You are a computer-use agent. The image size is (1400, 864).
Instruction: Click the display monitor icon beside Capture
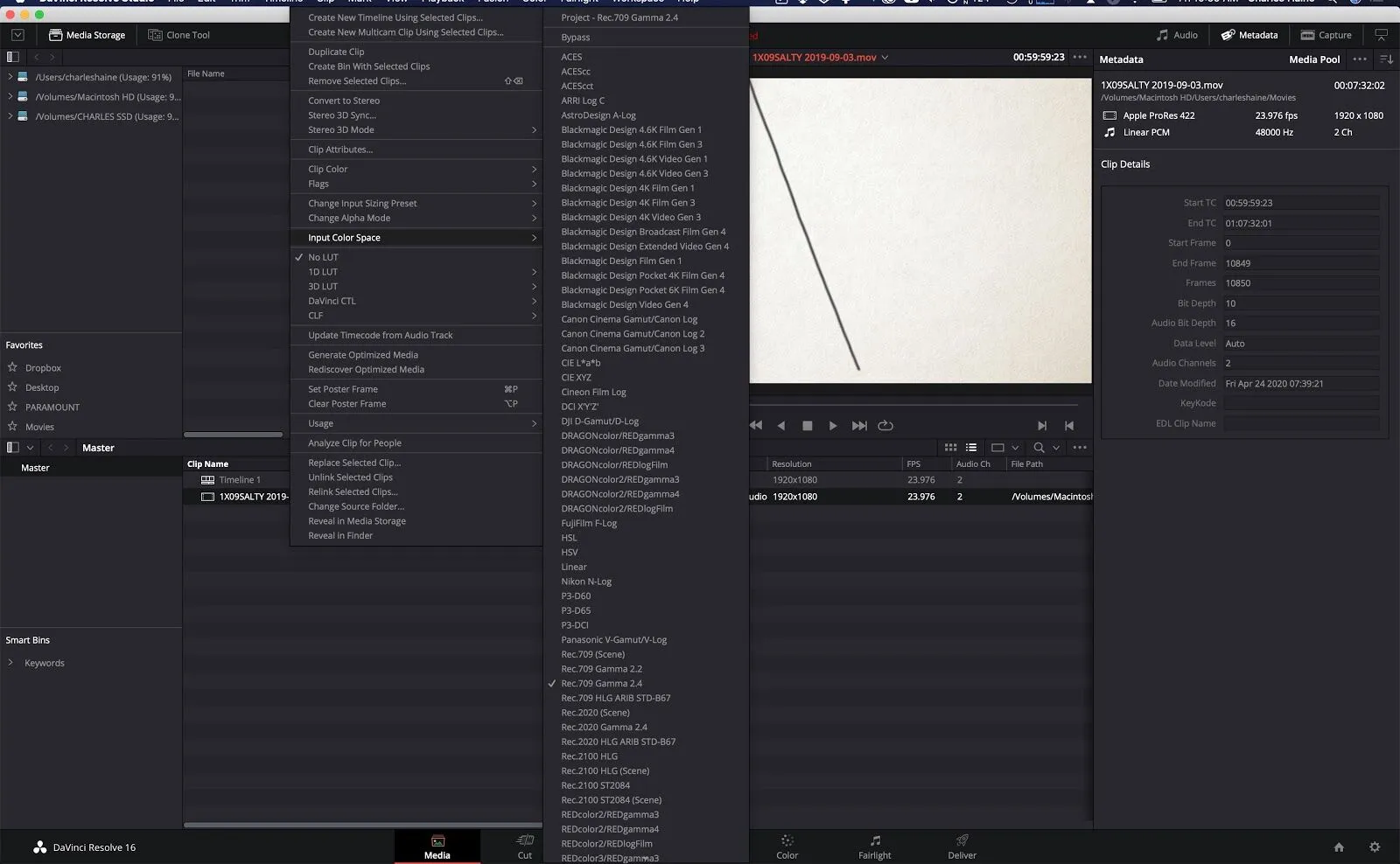[x=1381, y=35]
